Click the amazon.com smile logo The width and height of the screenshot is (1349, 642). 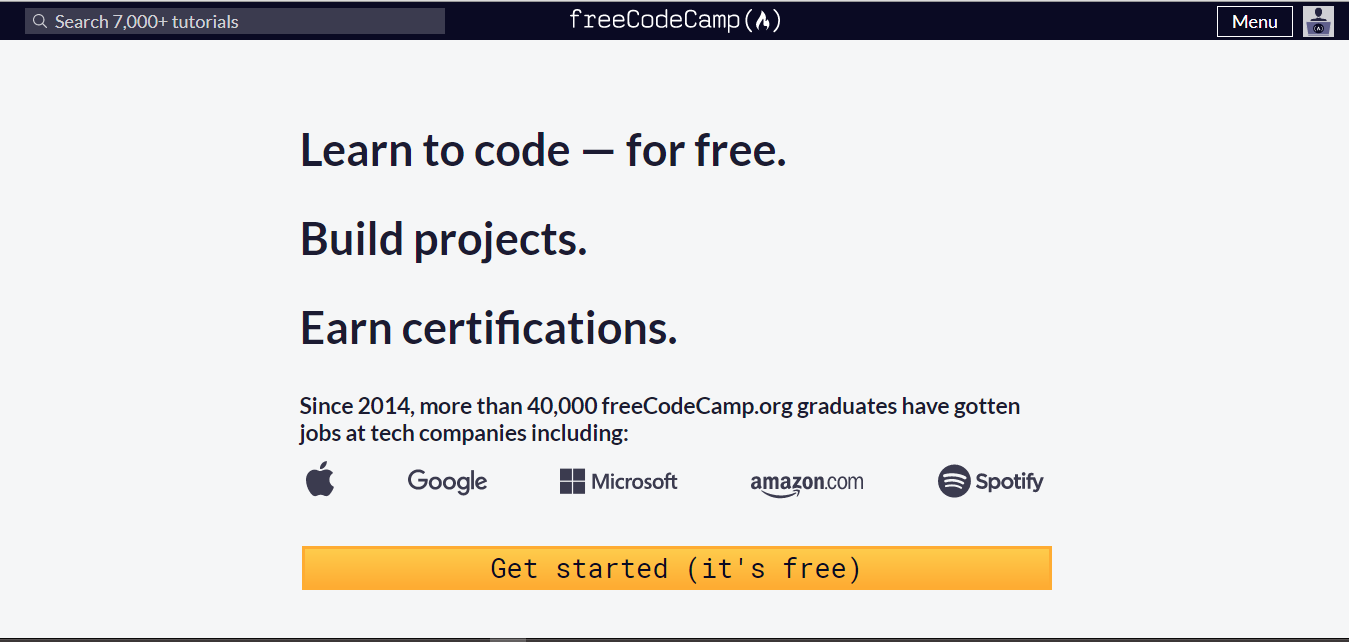(x=806, y=481)
